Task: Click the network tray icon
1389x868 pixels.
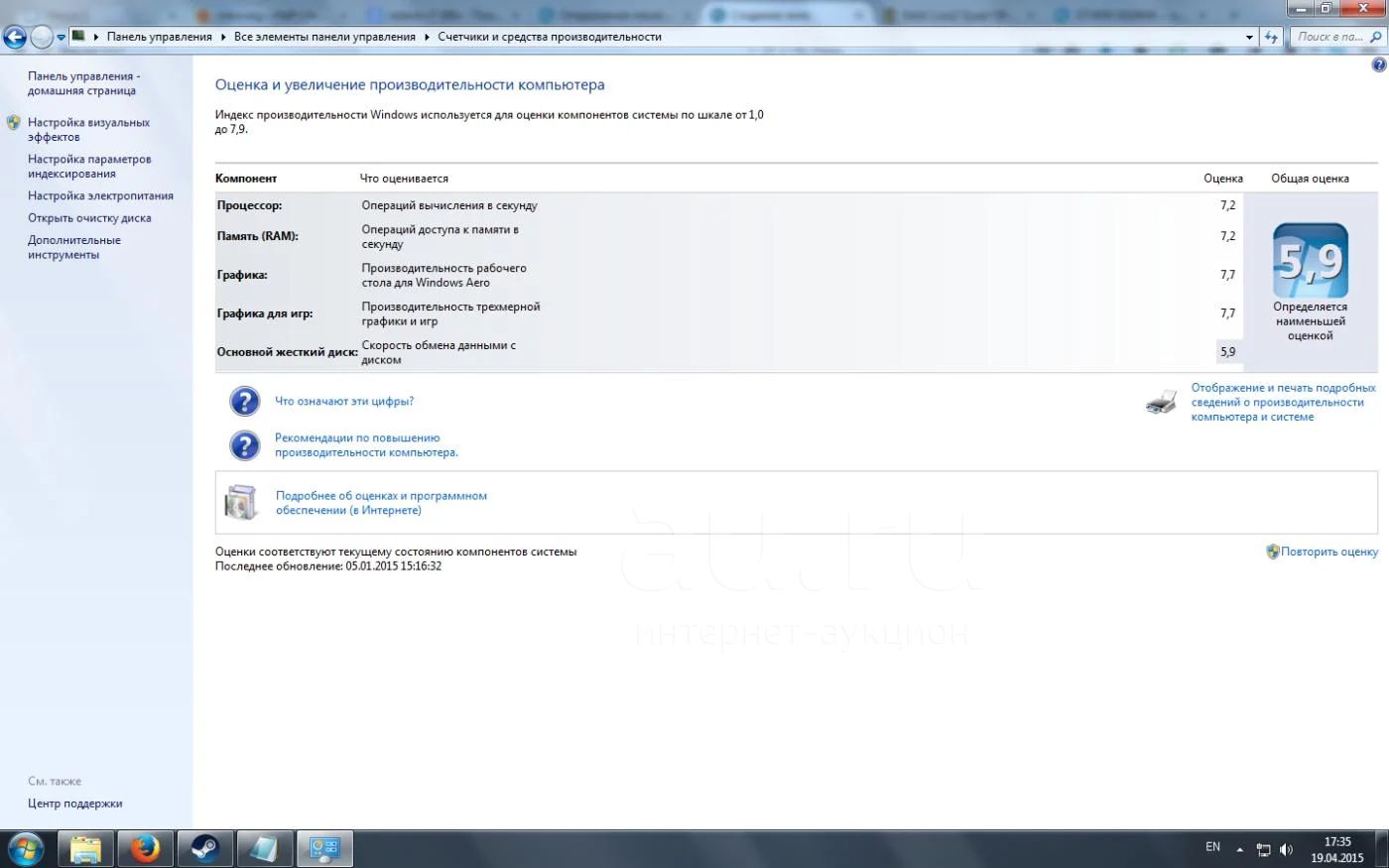Action: pyautogui.click(x=1263, y=849)
